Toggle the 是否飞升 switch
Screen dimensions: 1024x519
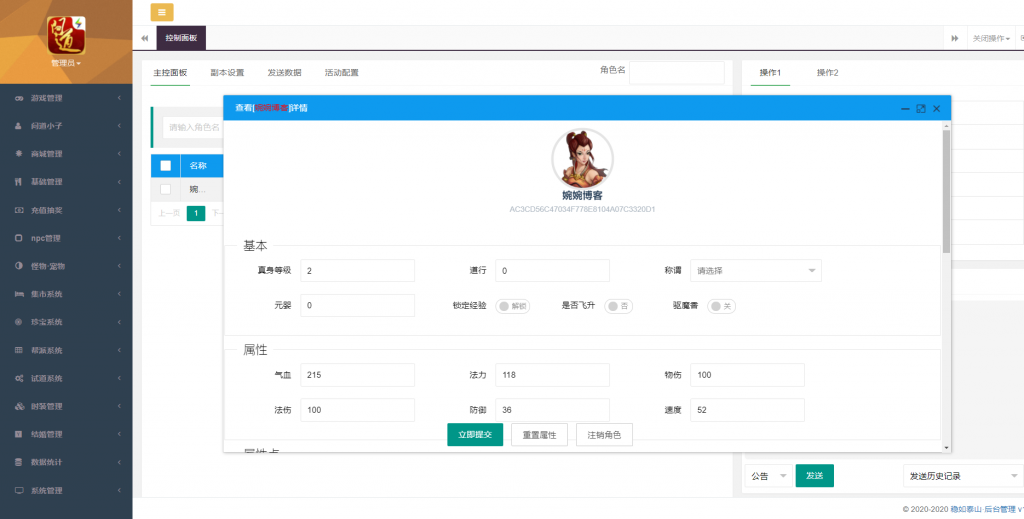click(618, 306)
